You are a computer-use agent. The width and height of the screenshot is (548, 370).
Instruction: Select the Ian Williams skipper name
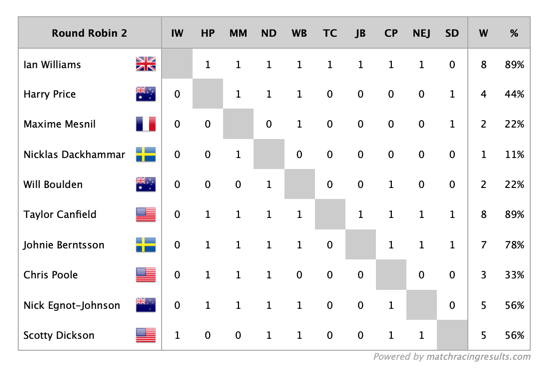click(x=52, y=65)
